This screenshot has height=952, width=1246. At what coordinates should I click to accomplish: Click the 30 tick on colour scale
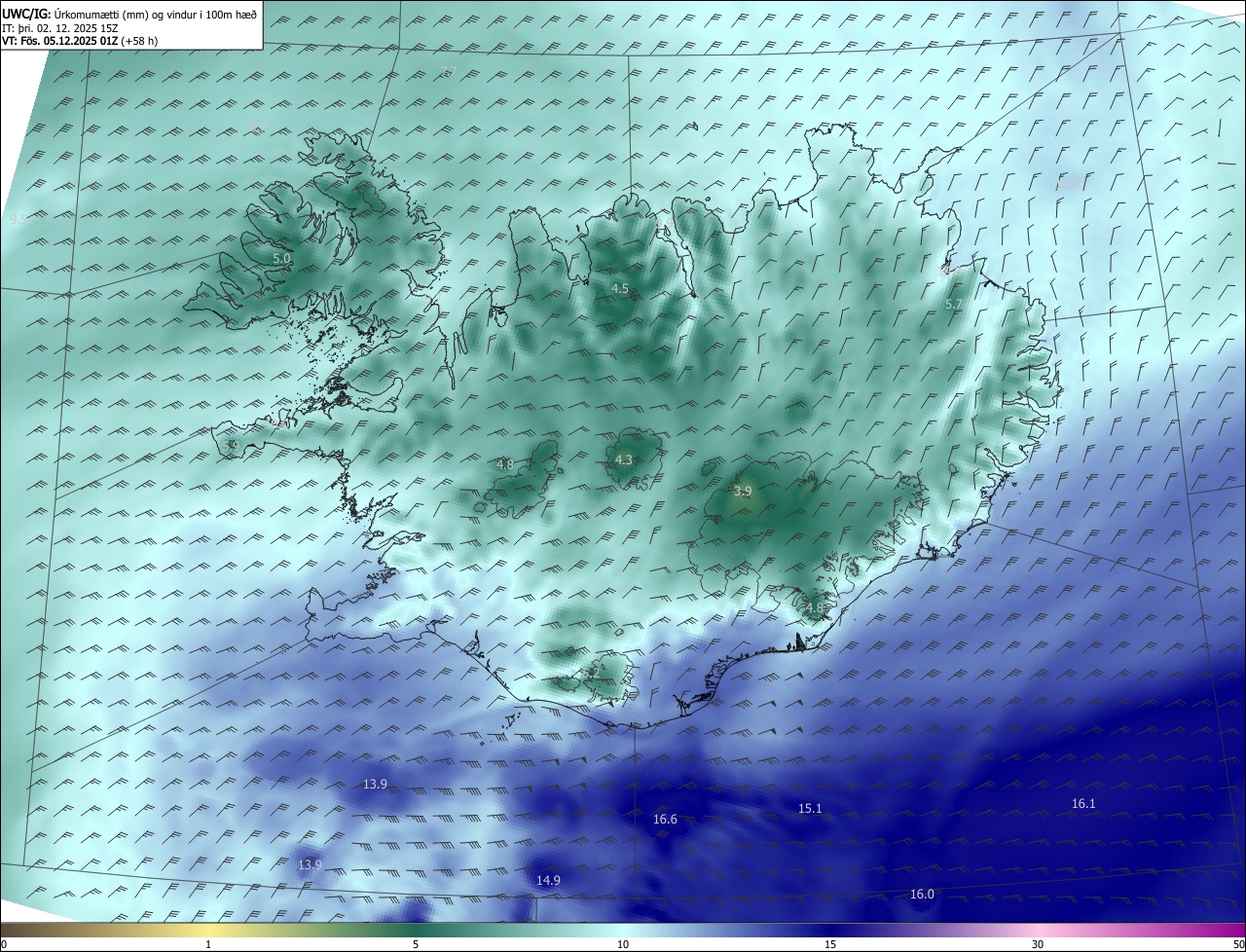pyautogui.click(x=1038, y=944)
